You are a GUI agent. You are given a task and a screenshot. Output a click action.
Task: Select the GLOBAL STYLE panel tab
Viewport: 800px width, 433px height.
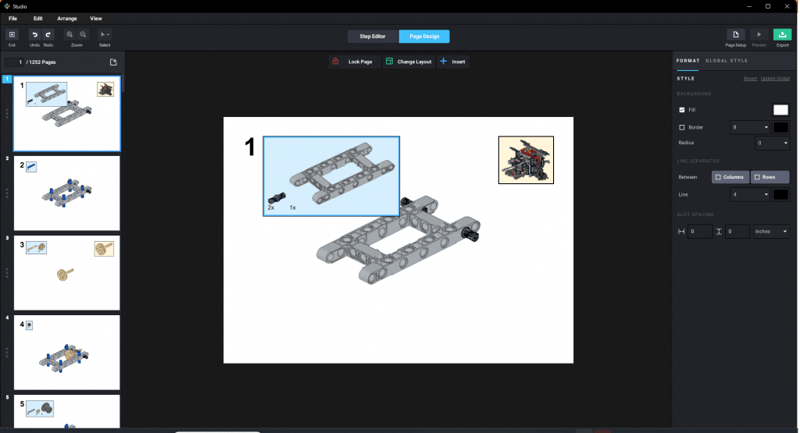click(x=727, y=61)
